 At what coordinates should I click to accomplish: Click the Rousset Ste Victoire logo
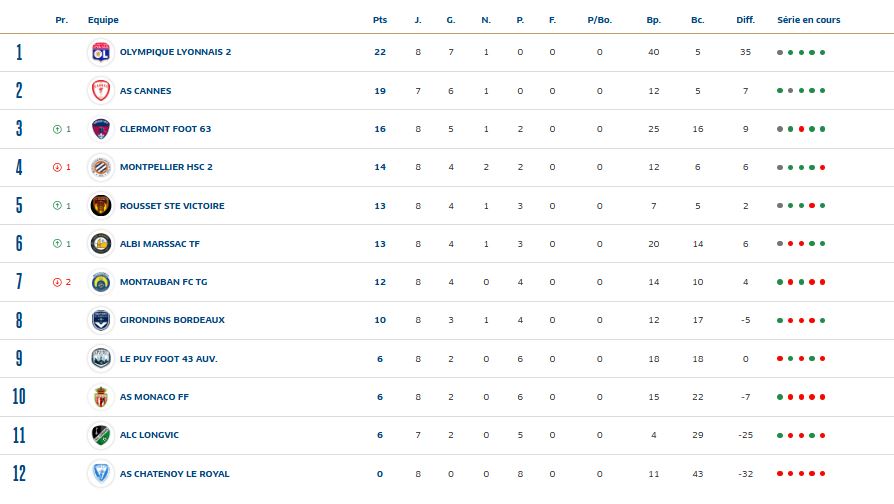coord(100,206)
